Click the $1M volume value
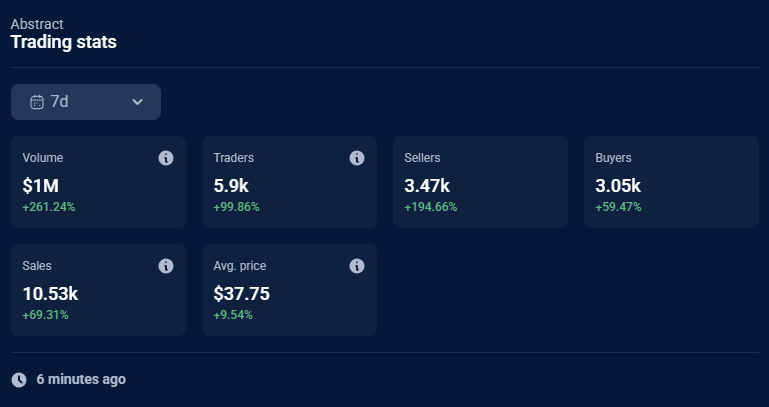The height and width of the screenshot is (407, 769). click(42, 185)
